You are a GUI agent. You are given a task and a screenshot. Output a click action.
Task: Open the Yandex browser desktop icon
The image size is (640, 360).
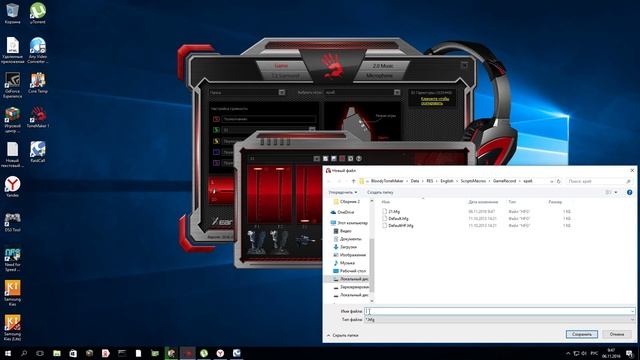[x=13, y=187]
